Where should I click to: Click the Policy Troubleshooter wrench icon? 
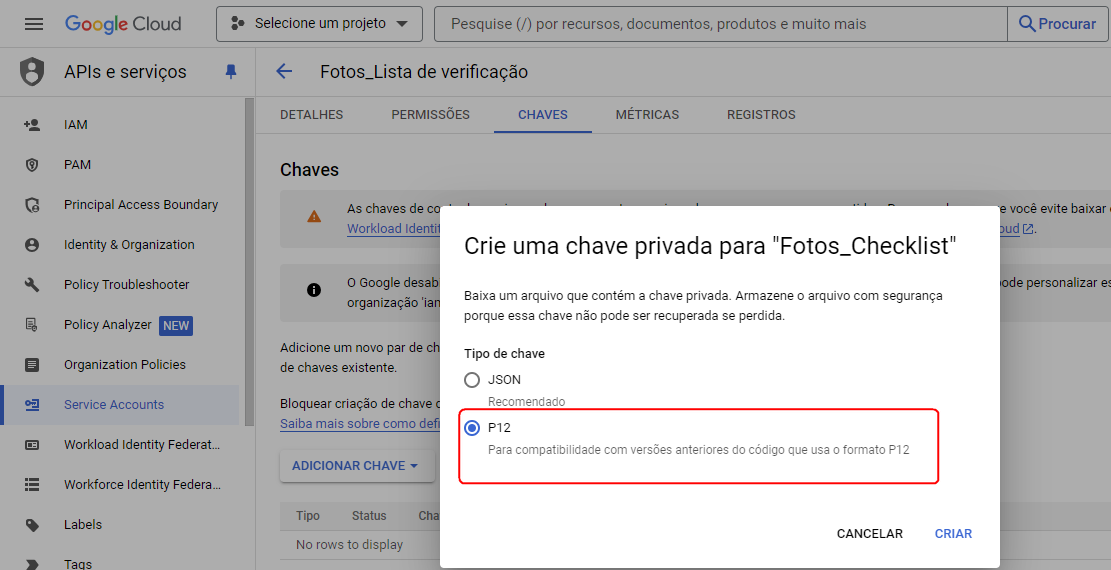(32, 284)
